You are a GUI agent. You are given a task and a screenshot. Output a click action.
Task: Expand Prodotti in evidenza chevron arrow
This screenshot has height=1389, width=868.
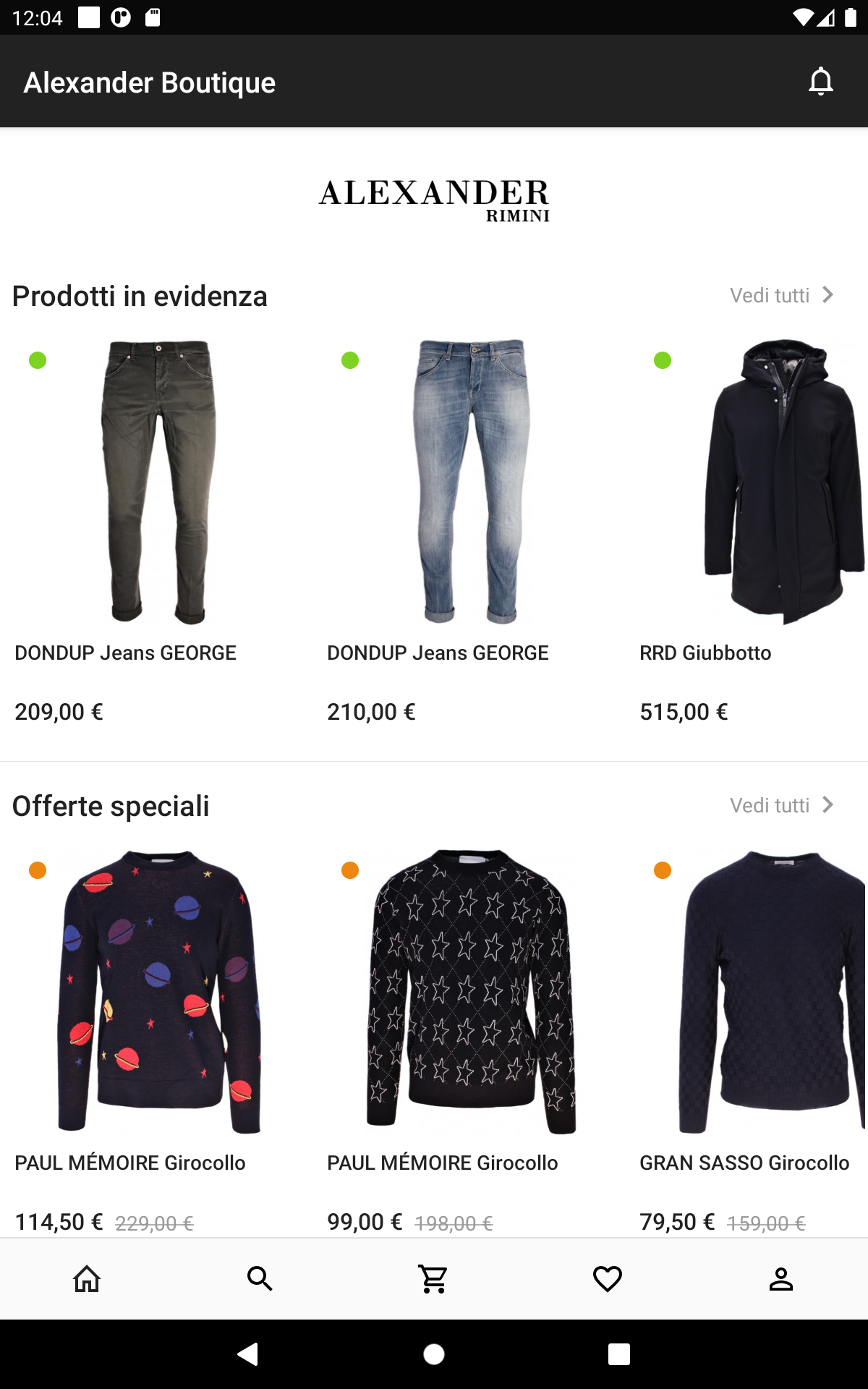pos(828,295)
